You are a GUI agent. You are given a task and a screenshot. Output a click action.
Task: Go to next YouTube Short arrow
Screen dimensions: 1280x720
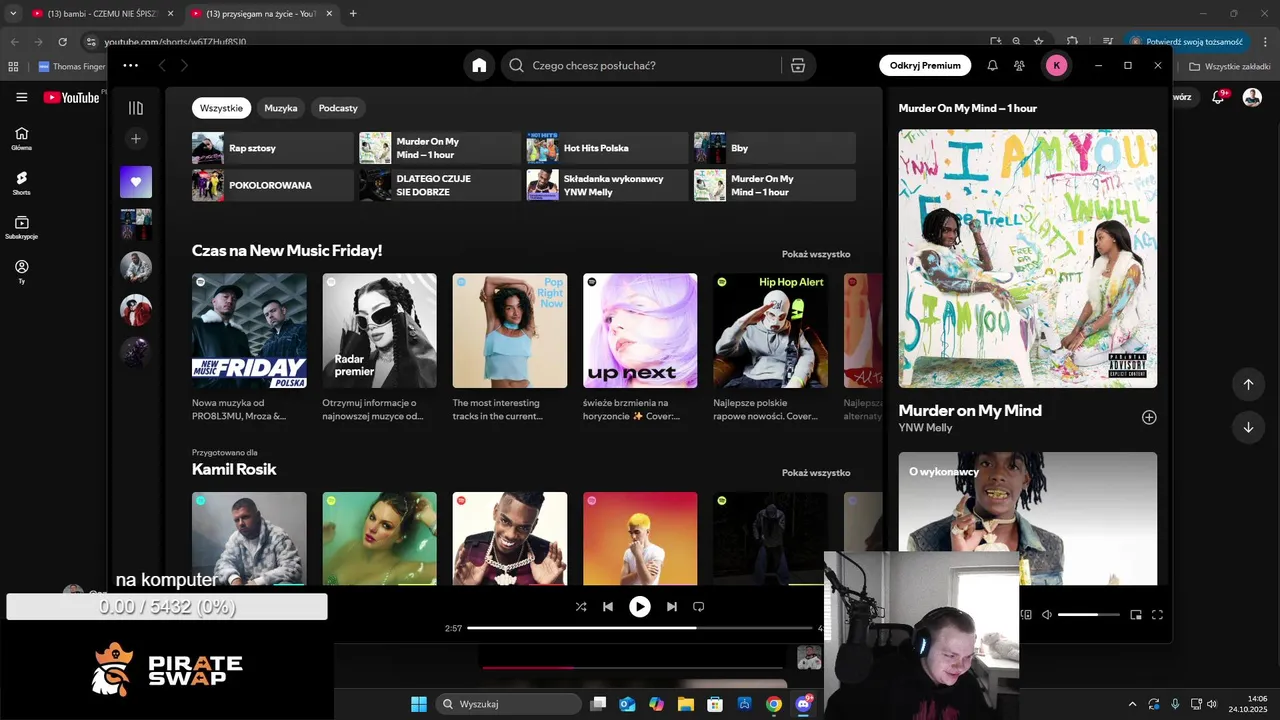point(1248,428)
